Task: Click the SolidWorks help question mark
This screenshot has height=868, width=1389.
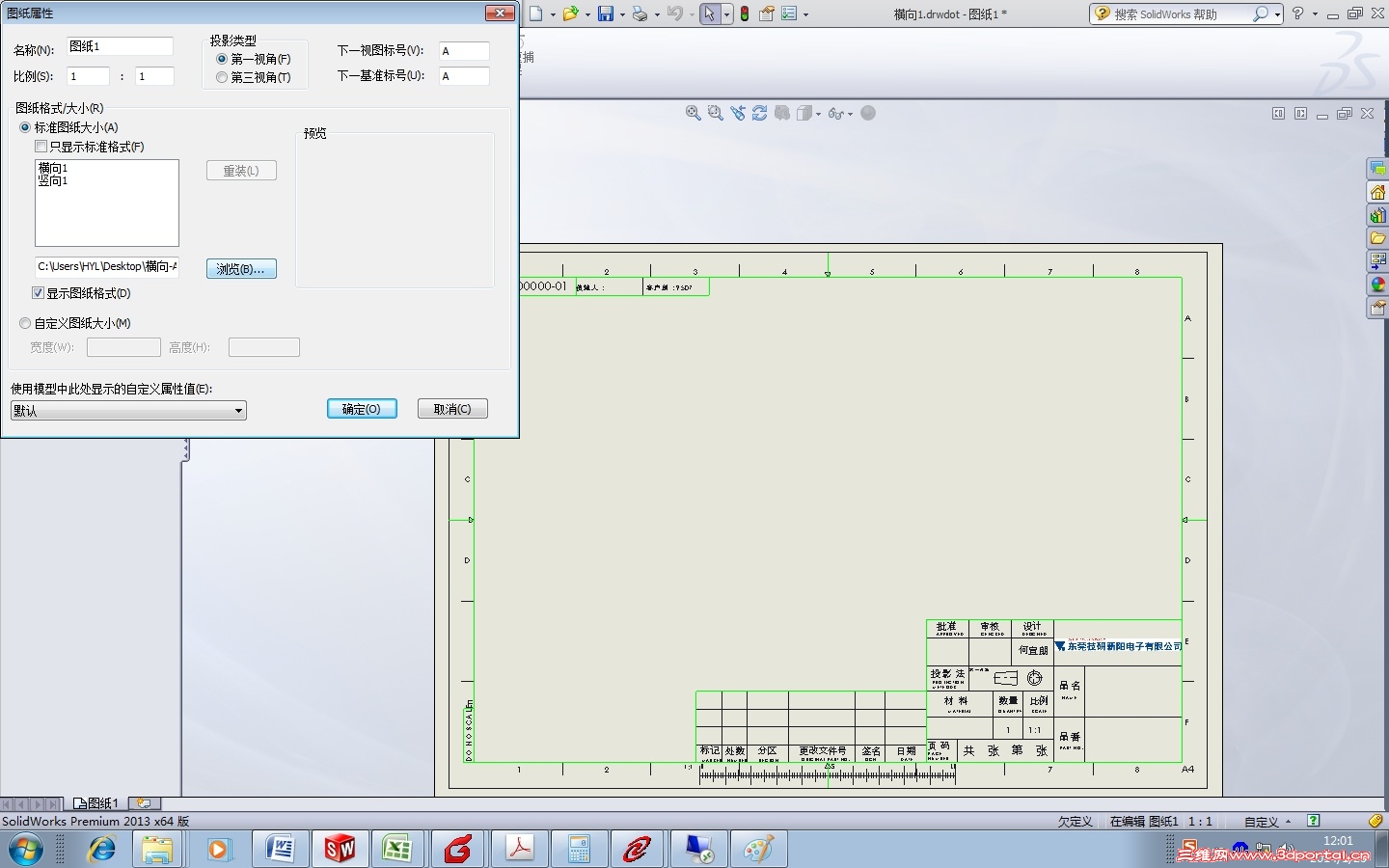Action: click(1298, 14)
